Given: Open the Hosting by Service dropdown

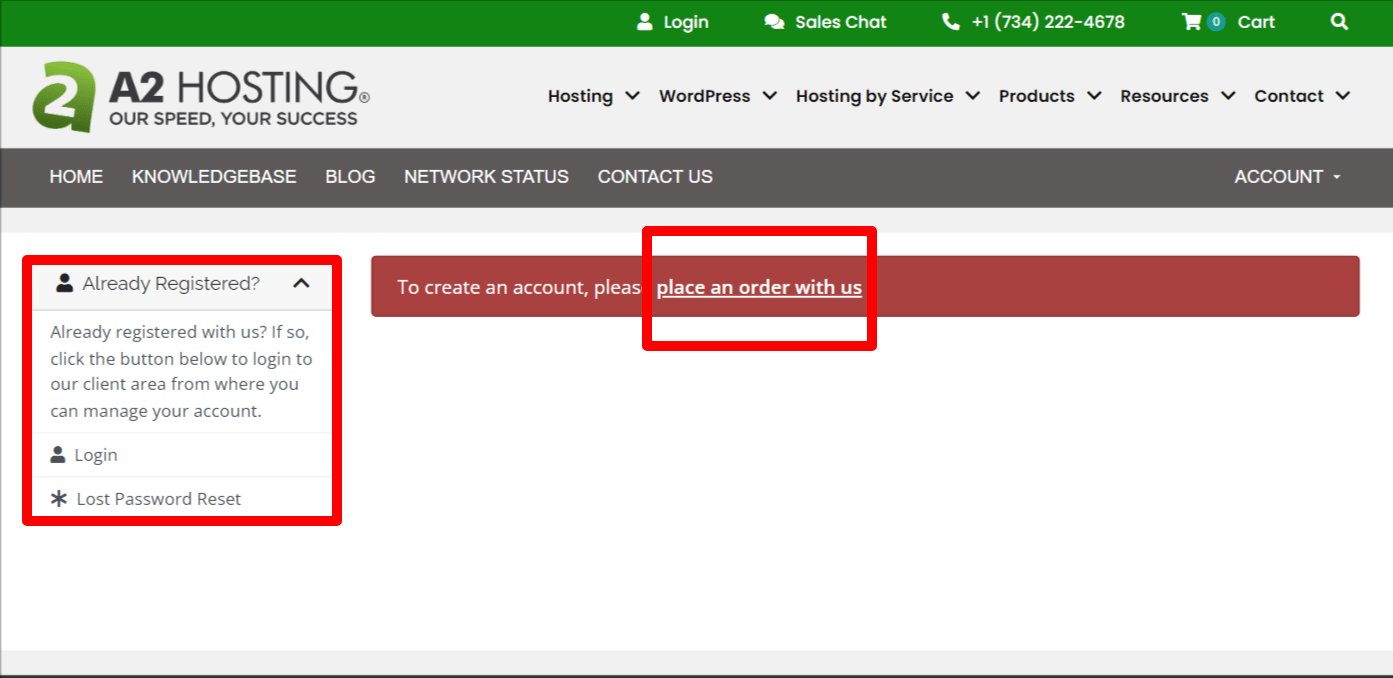Looking at the screenshot, I should pyautogui.click(x=886, y=96).
